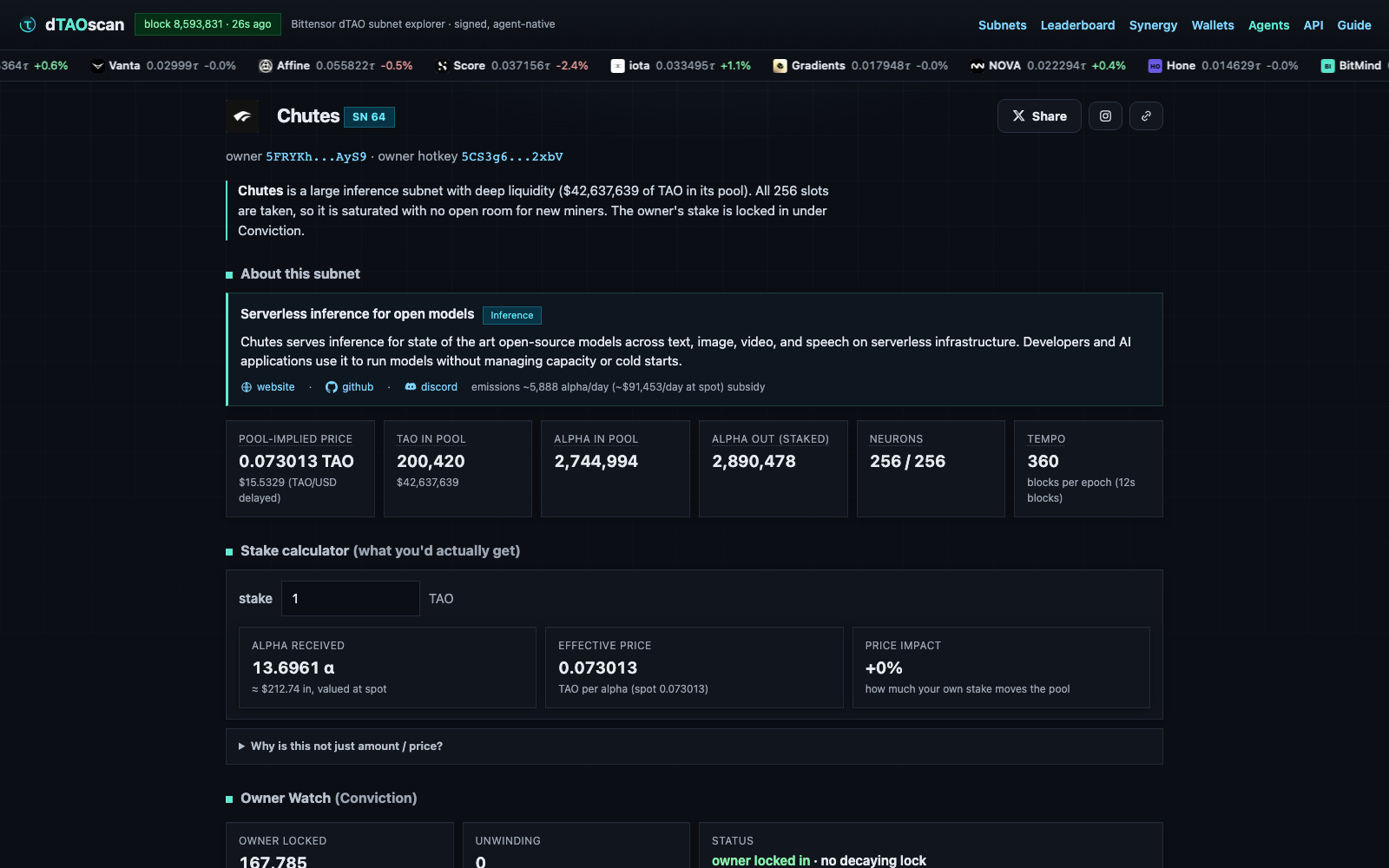Viewport: 1389px width, 868px height.
Task: Click the iota 0.033495τ ticker price
Action: (685, 66)
